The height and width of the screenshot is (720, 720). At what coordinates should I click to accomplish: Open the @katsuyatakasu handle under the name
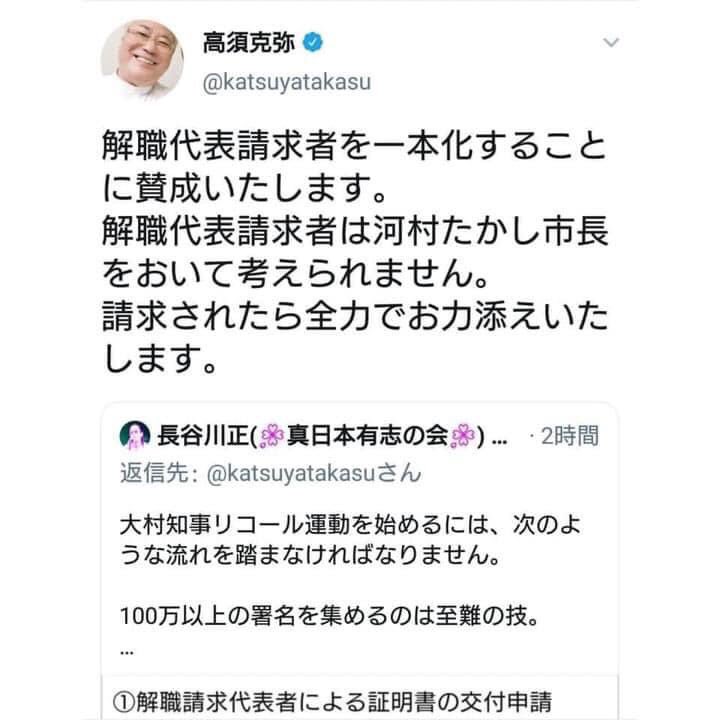[287, 83]
